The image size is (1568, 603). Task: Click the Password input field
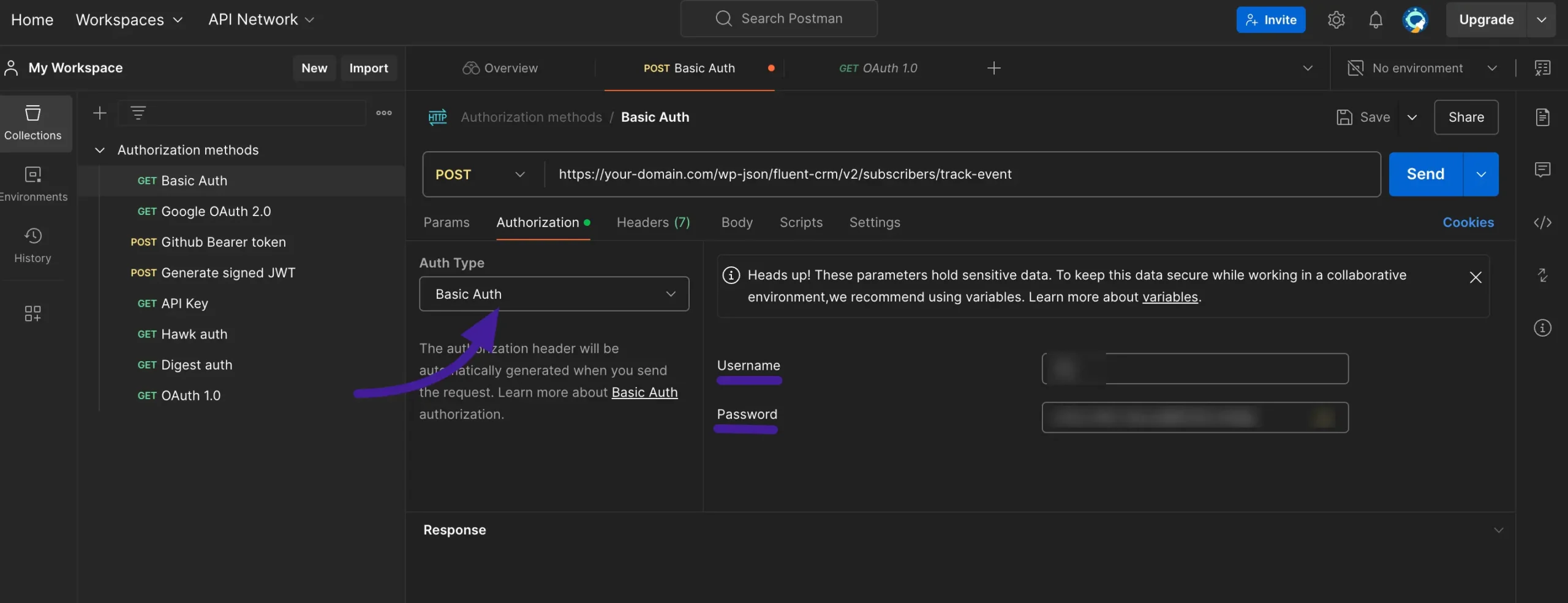click(1195, 418)
